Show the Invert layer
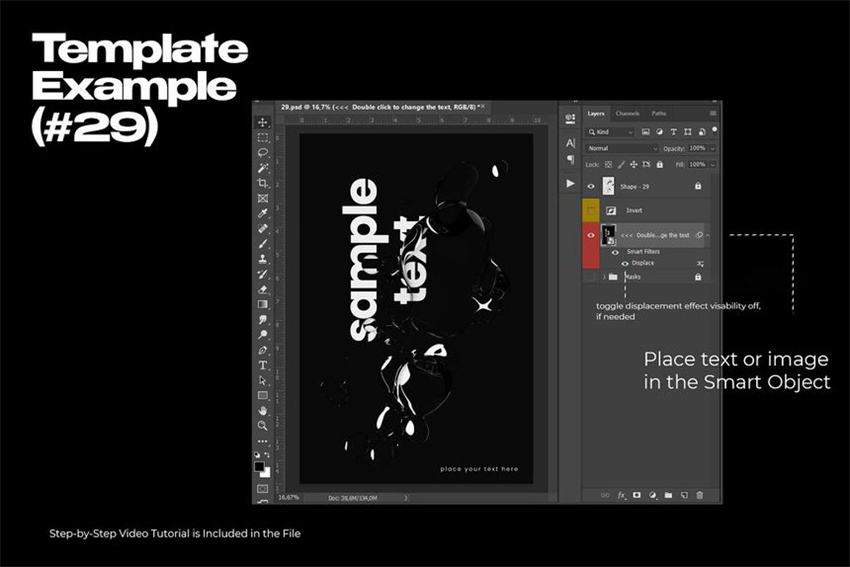Viewport: 850px width, 567px height. 591,211
